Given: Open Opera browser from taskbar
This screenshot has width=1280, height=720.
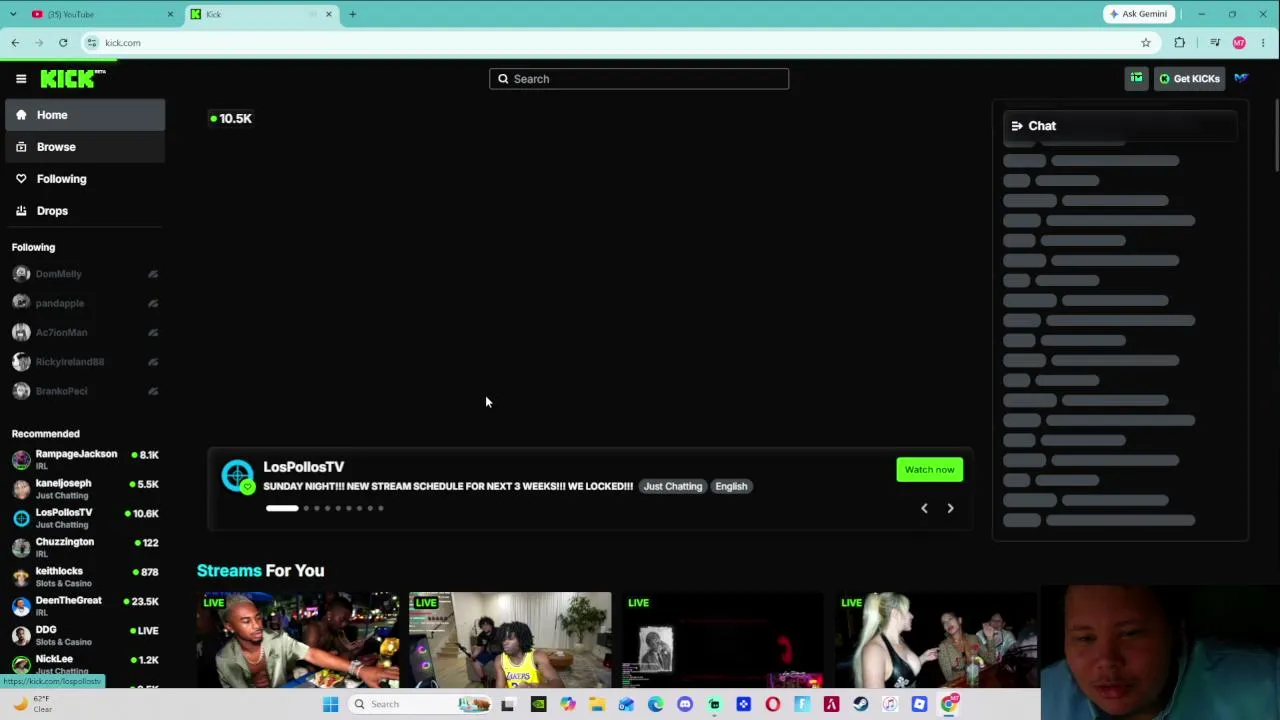Looking at the screenshot, I should point(772,704).
